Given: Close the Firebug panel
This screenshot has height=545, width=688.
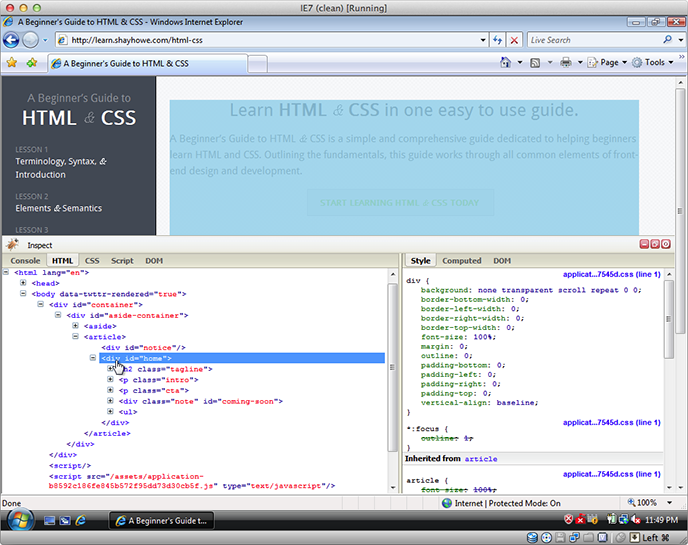Looking at the screenshot, I should pyautogui.click(x=666, y=244).
